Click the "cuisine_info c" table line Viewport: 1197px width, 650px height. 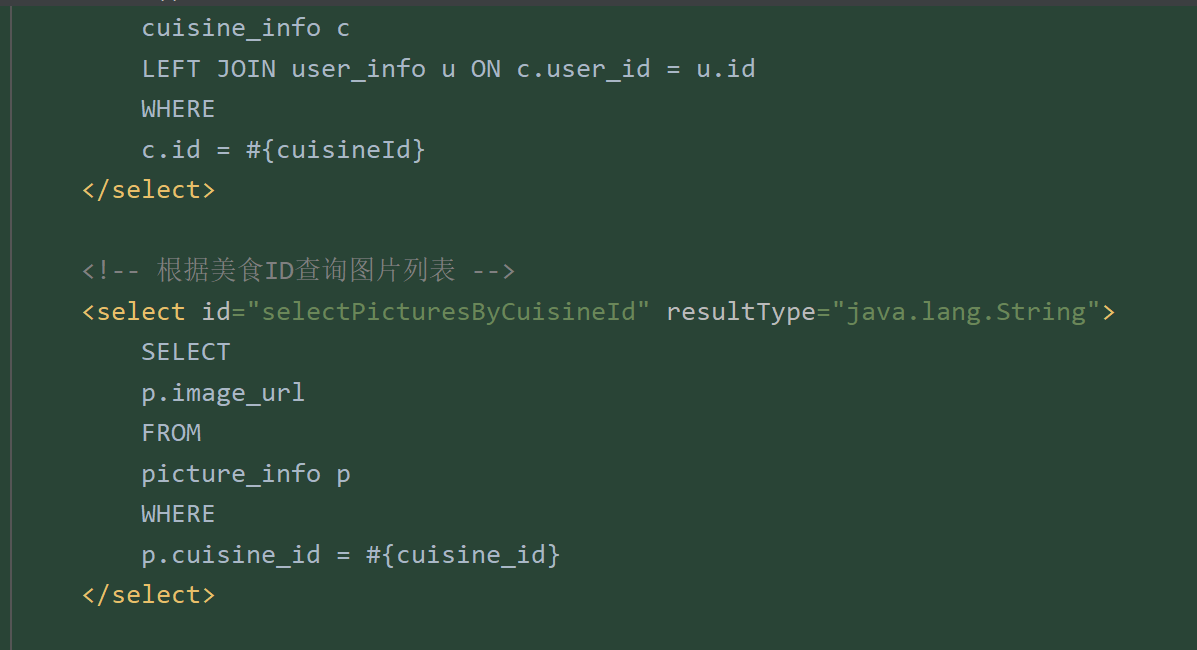(245, 28)
